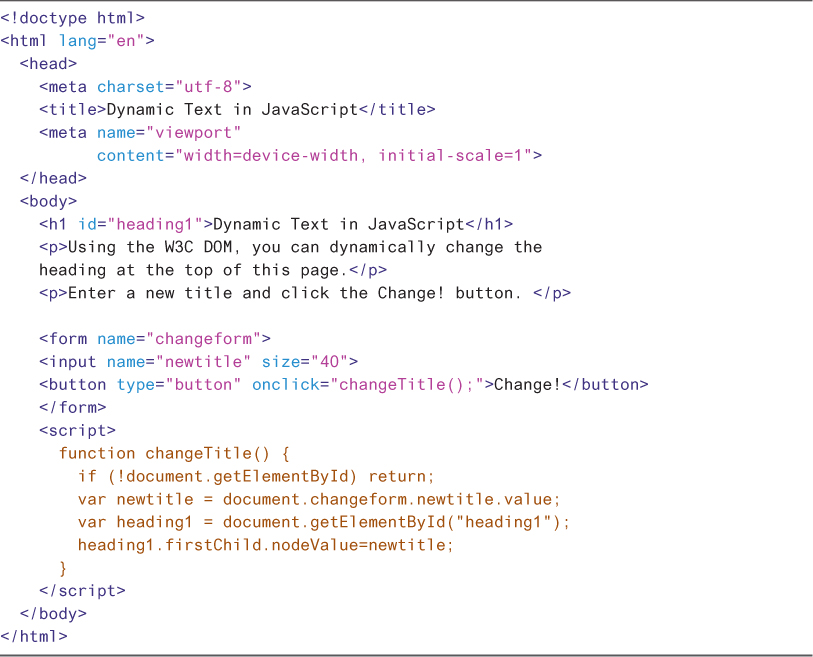Click the 'heading at the top of this page' line
Viewport: 813px width, 657px height.
click(x=213, y=270)
